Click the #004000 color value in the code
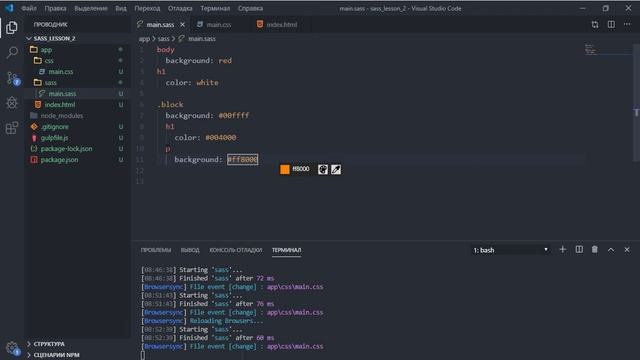Viewport: 640px width, 360px height. click(221, 138)
